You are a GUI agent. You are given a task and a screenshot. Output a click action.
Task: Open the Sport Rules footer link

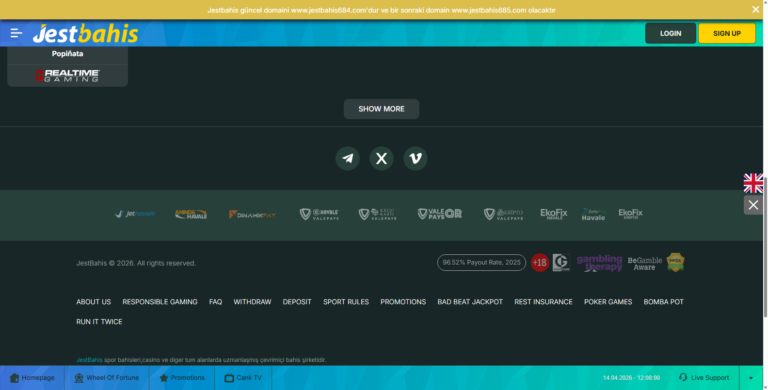click(x=346, y=302)
